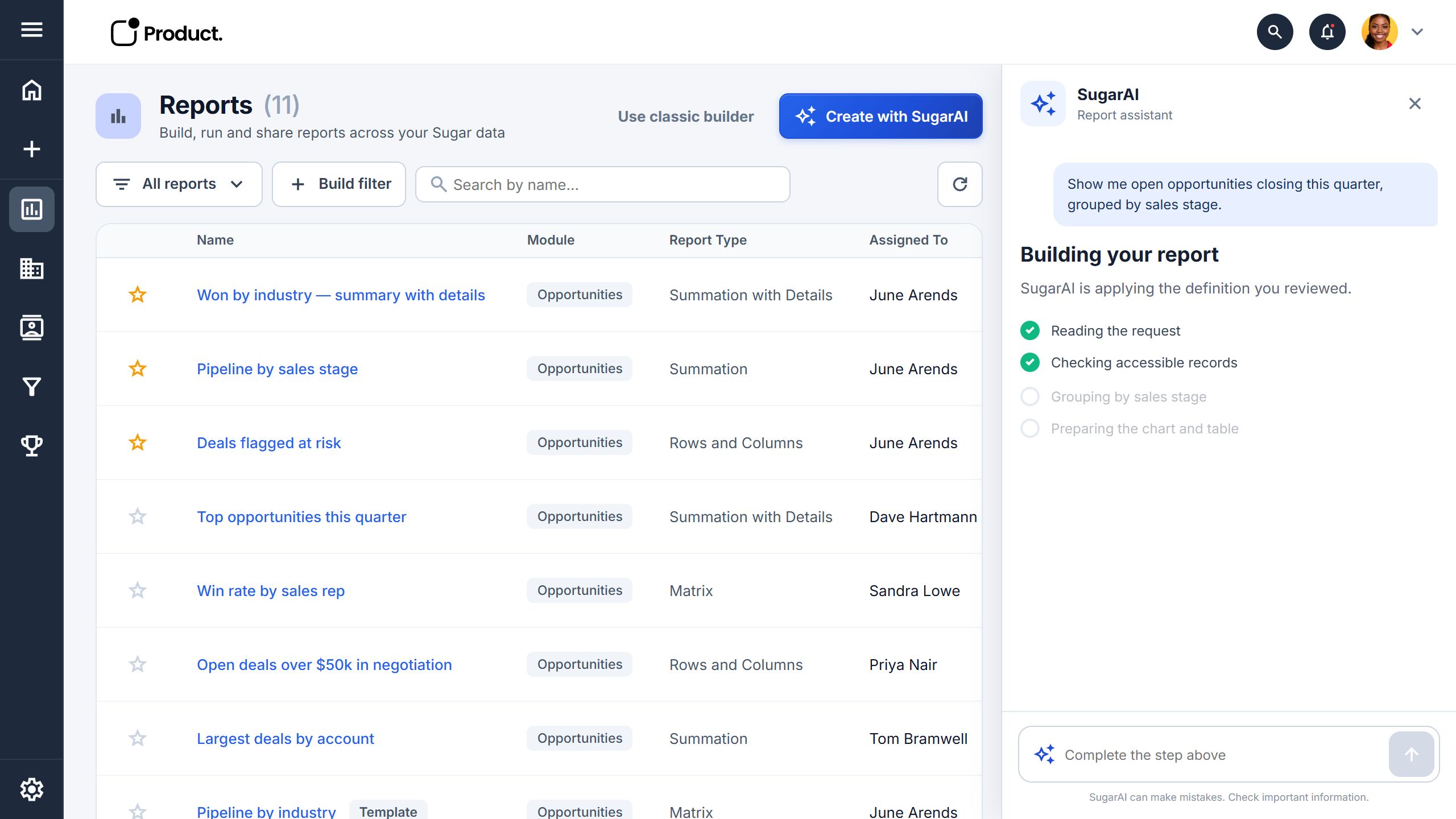Click Sandra Lowe assignee cell
Image resolution: width=1456 pixels, height=819 pixels.
click(x=915, y=591)
